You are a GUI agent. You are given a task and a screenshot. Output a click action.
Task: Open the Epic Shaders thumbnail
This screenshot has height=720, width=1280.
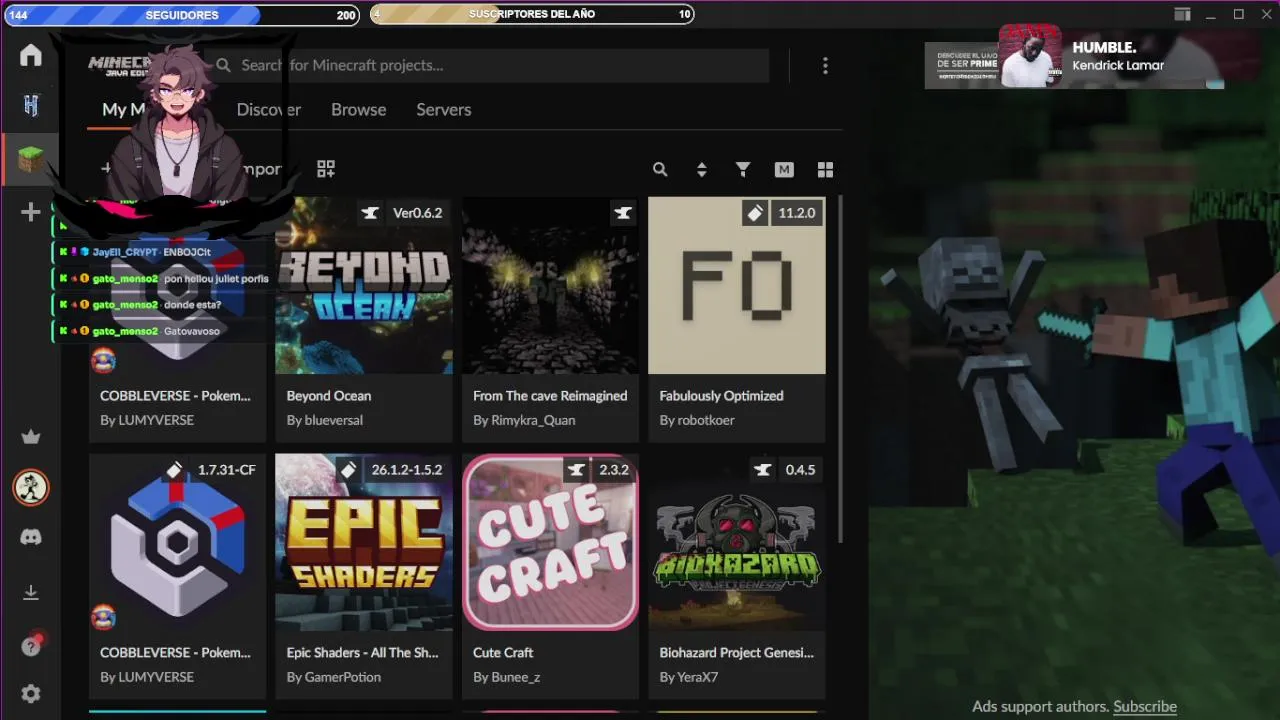[x=364, y=542]
